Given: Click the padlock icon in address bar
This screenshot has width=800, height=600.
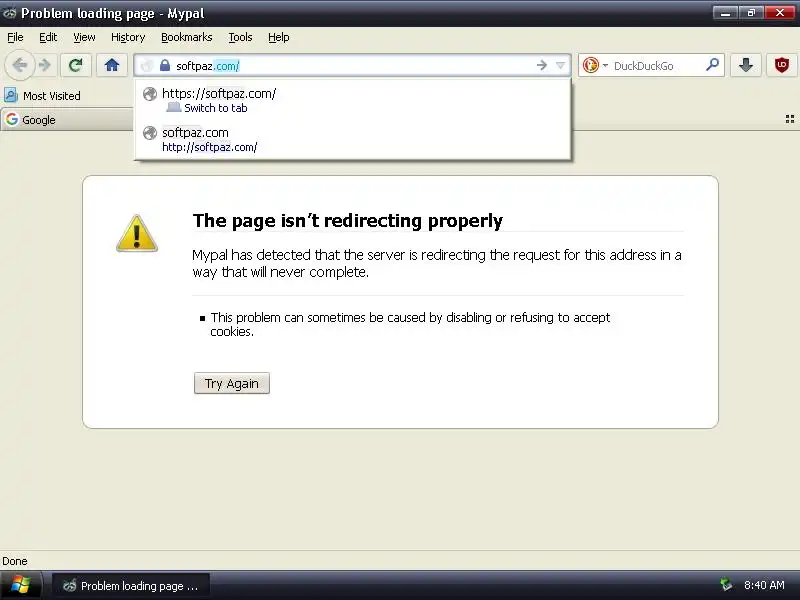Looking at the screenshot, I should pos(164,65).
